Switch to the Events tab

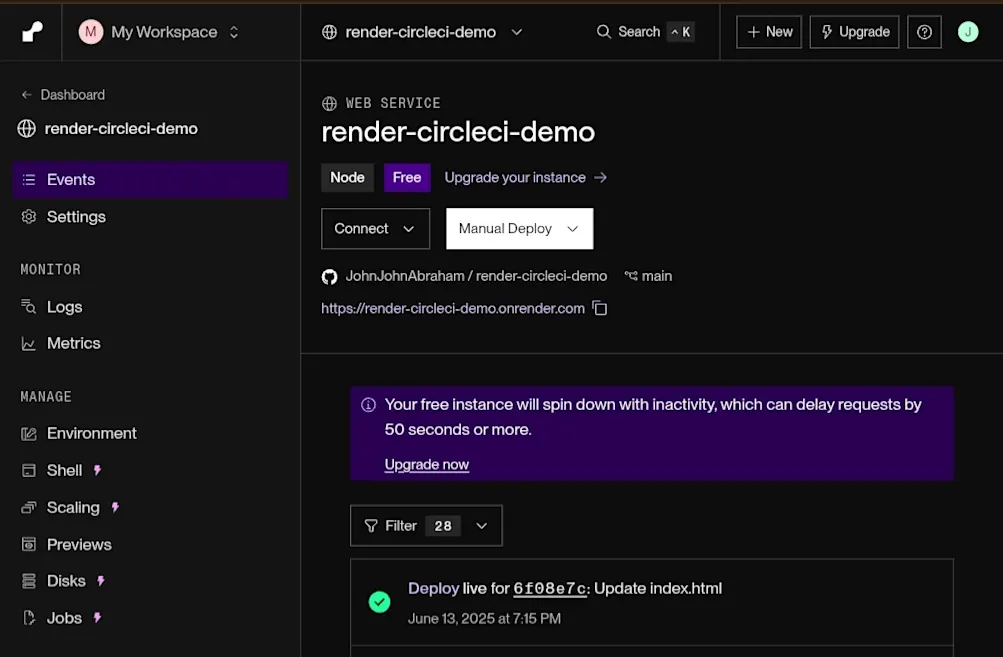70,179
